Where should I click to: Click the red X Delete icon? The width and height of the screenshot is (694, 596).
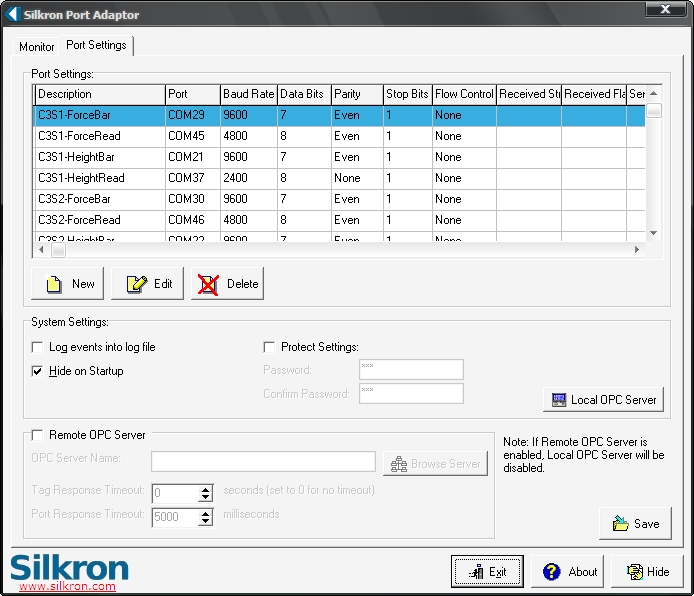[x=208, y=284]
